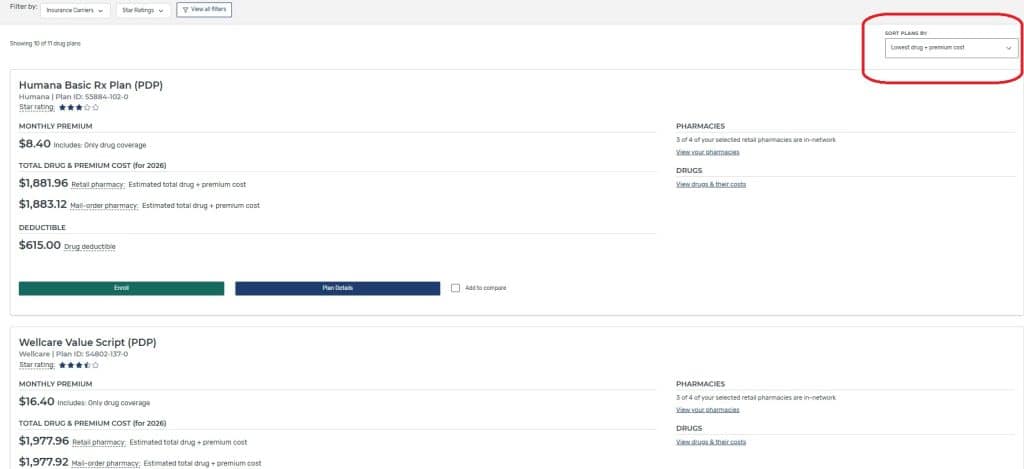Screen dimensions: 1024x469
Task: Click View your pharmacies under Wellcare plan
Action: point(707,410)
